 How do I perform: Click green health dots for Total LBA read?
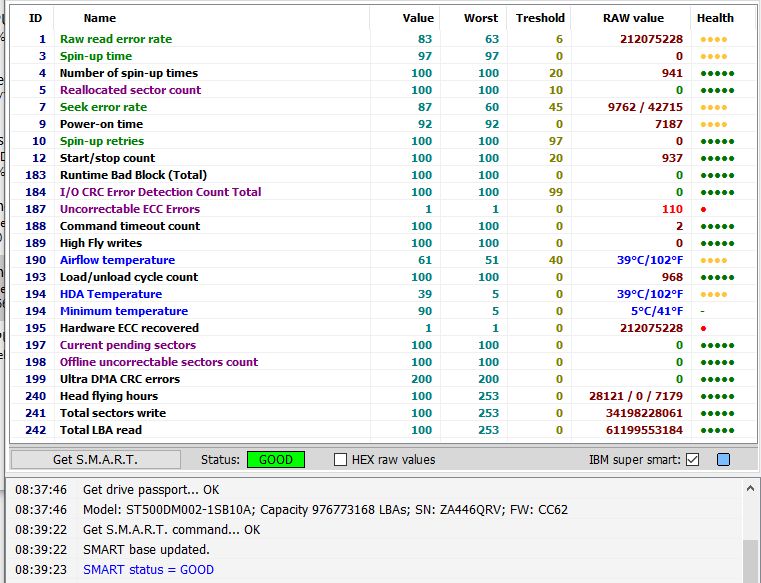(717, 431)
